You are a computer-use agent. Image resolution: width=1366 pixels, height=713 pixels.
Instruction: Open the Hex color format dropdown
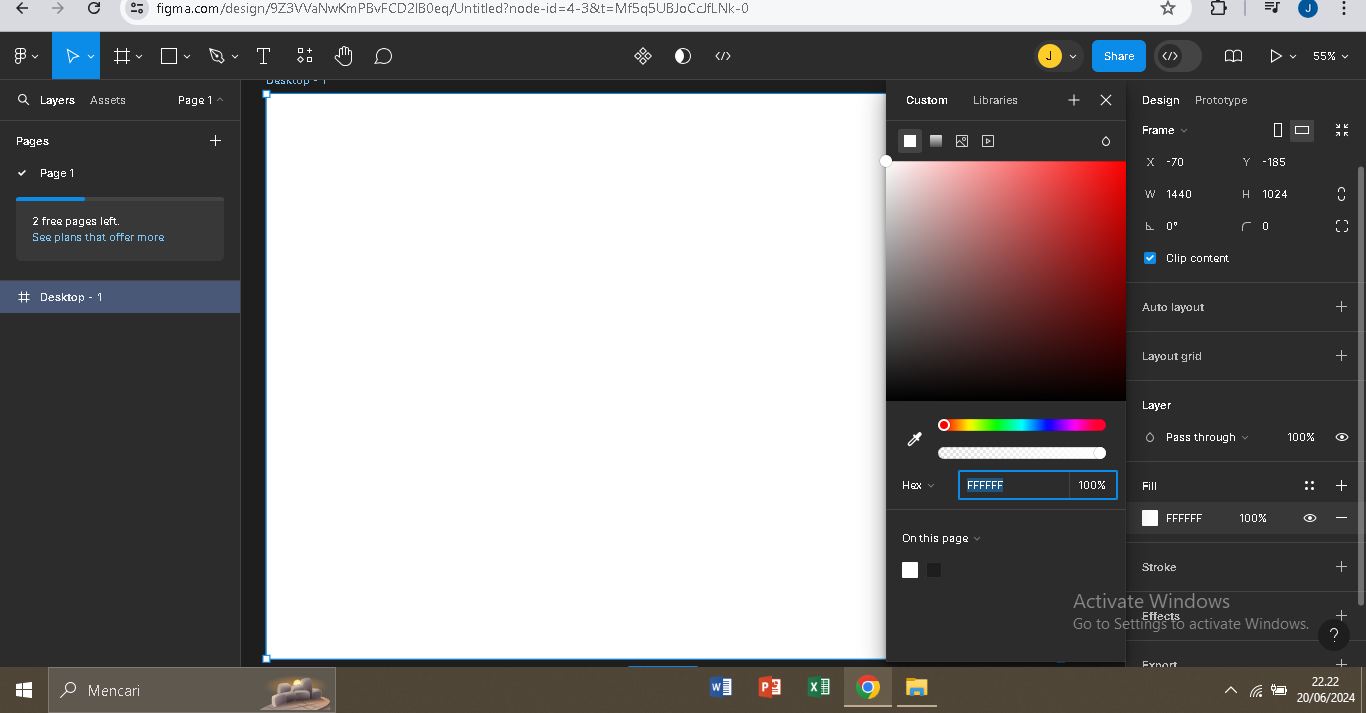point(918,485)
